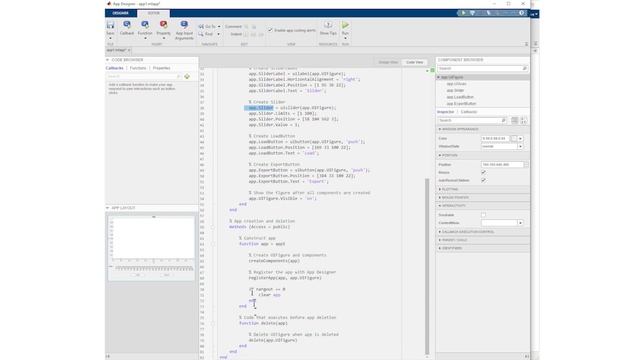The height and width of the screenshot is (360, 640).
Task: Click the Position value input field
Action: [x=502, y=164]
